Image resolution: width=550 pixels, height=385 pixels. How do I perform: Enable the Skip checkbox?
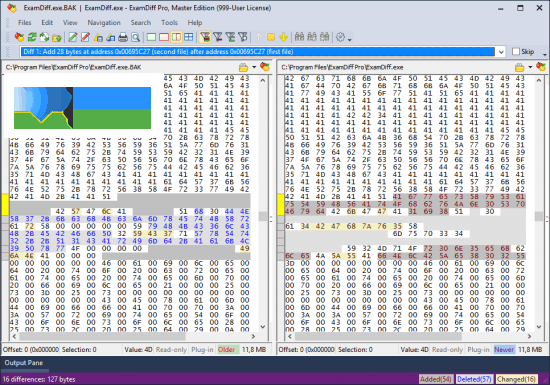pyautogui.click(x=516, y=52)
